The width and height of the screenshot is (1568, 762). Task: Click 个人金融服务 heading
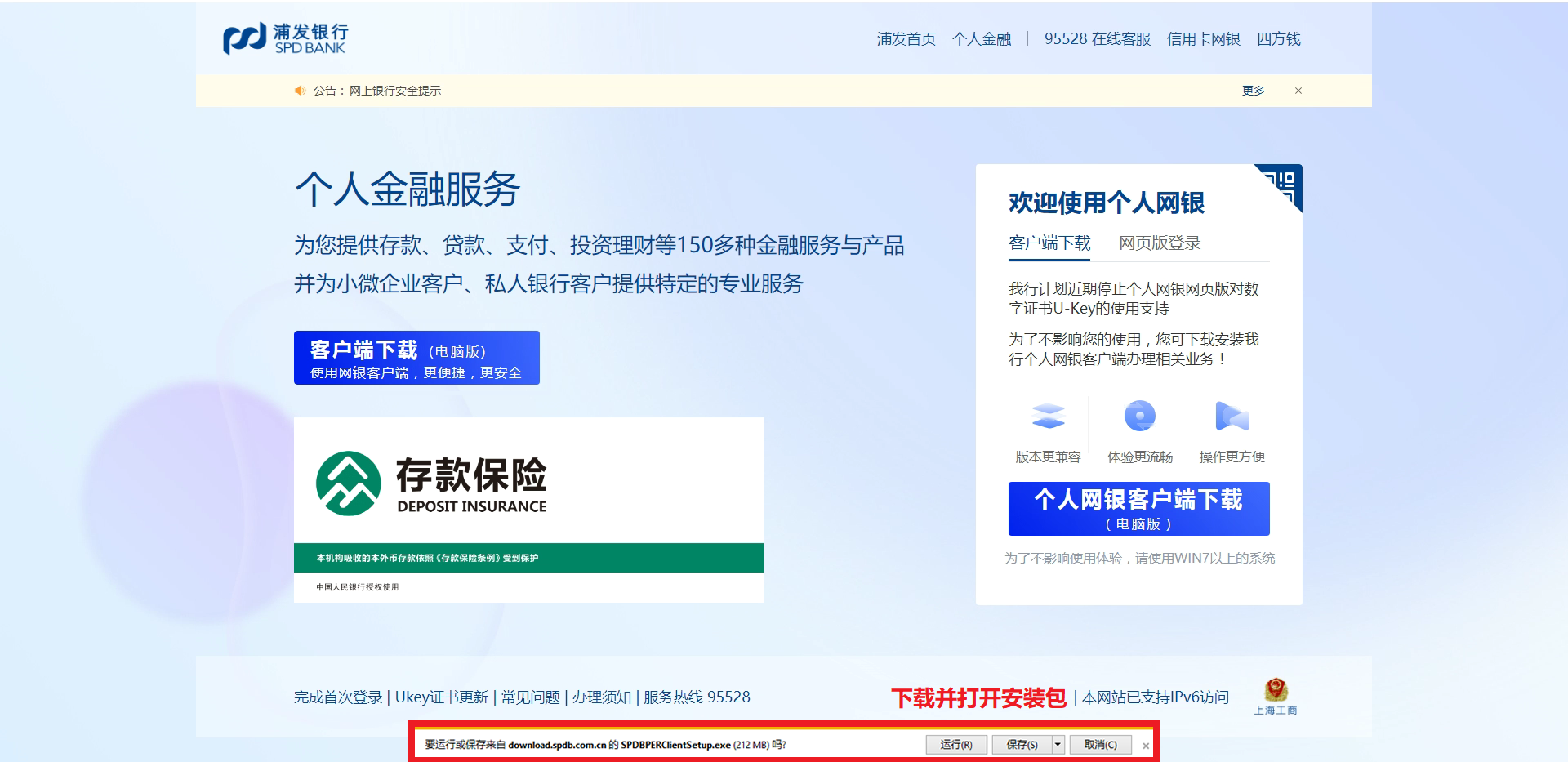(x=408, y=189)
